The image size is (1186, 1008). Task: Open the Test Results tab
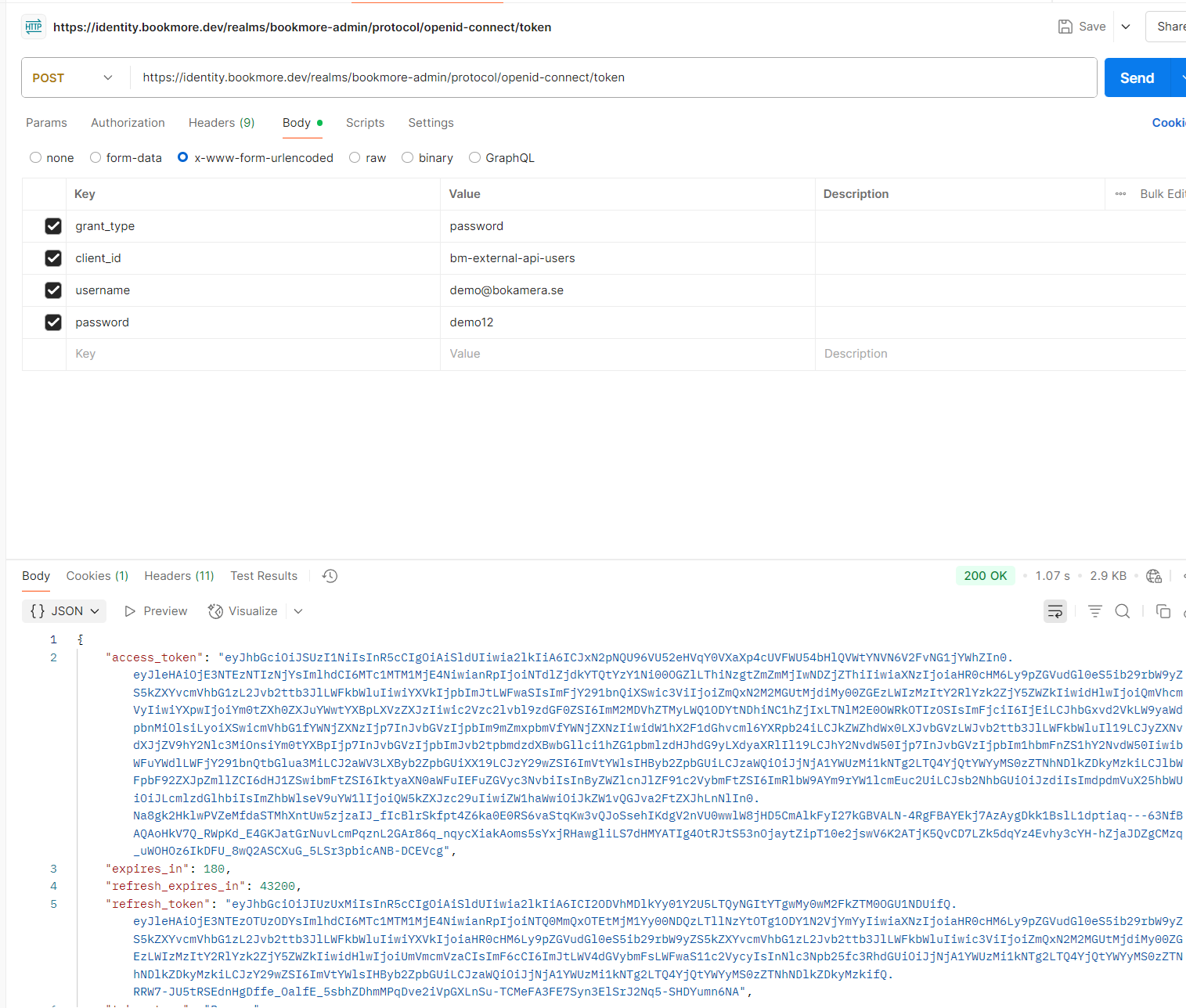264,576
